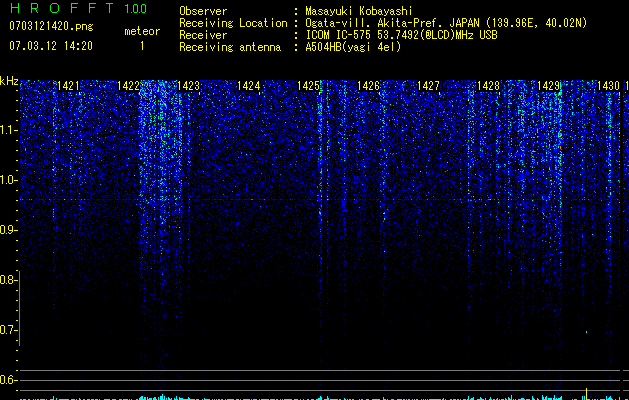Click the meteor count value 1
The image size is (629, 400).
point(142,46)
